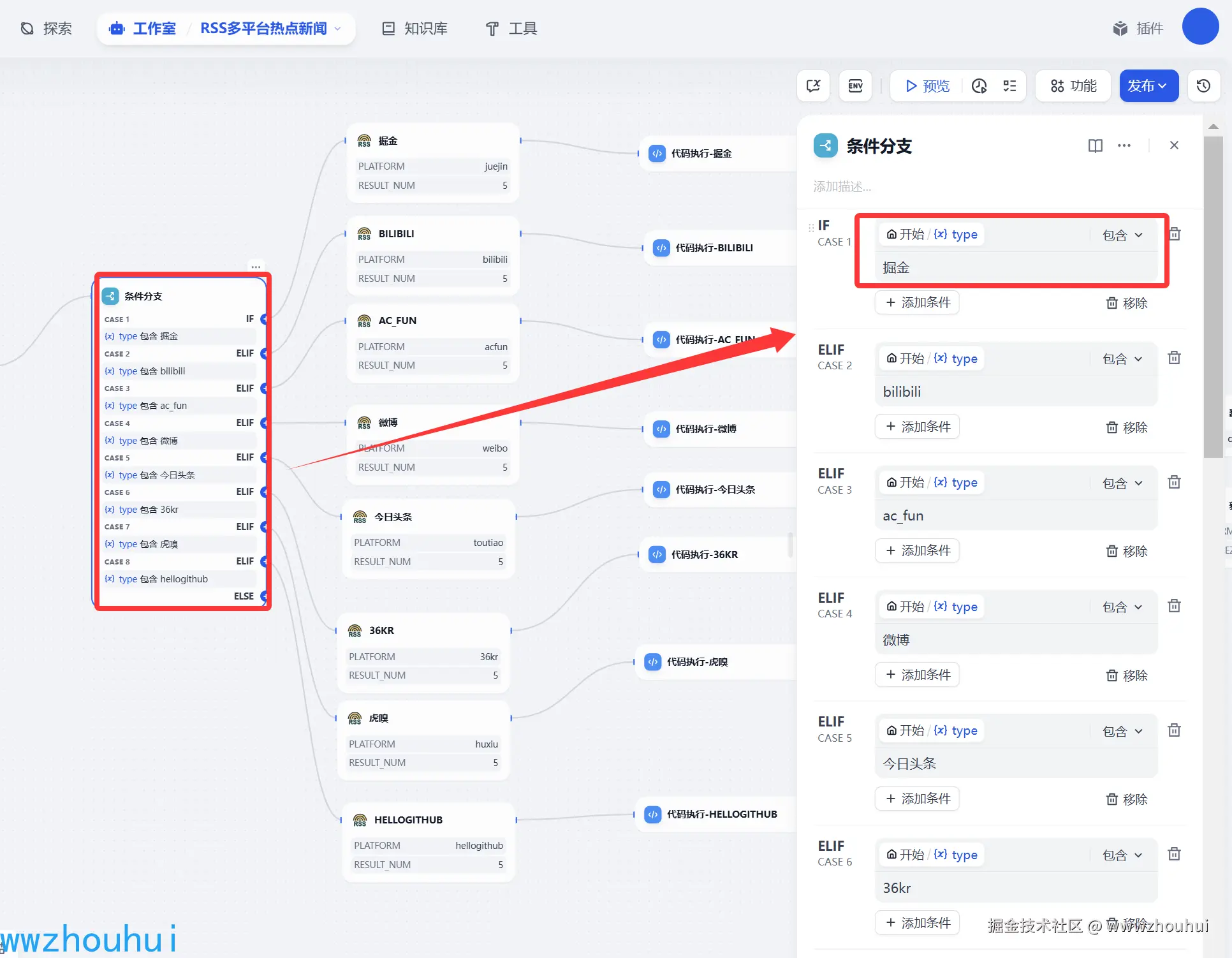Click the scrollbar up arrow in panel
This screenshot has width=1232, height=958.
pos(1213,126)
